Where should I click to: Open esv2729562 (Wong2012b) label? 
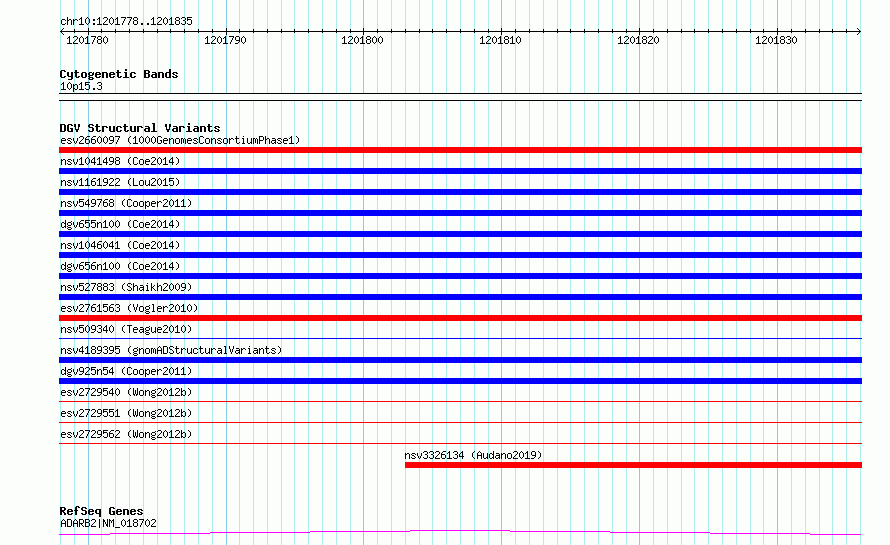click(126, 434)
